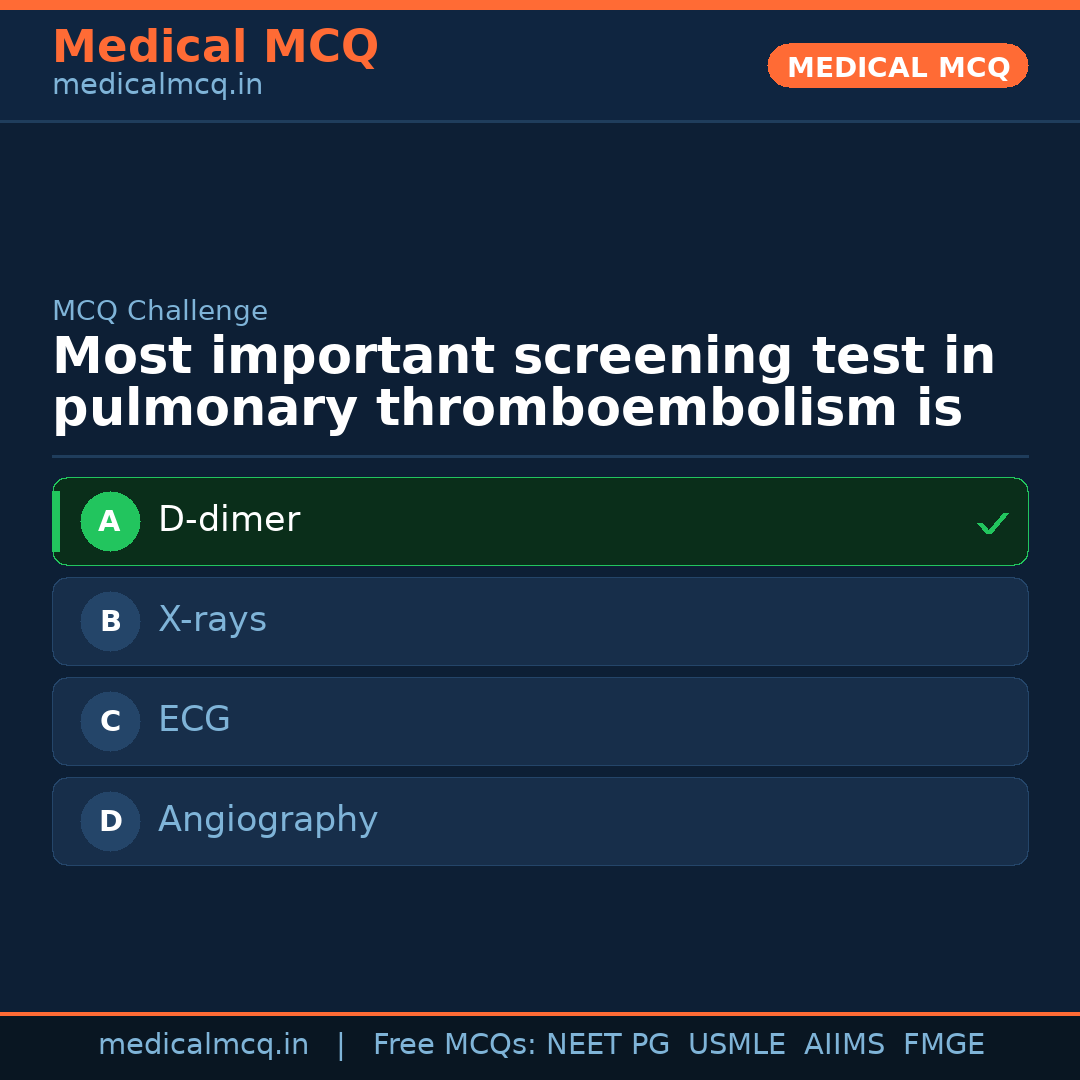This screenshot has width=1080, height=1080.
Task: Click the highlighted green D-dimer answer bar
Action: 540,521
